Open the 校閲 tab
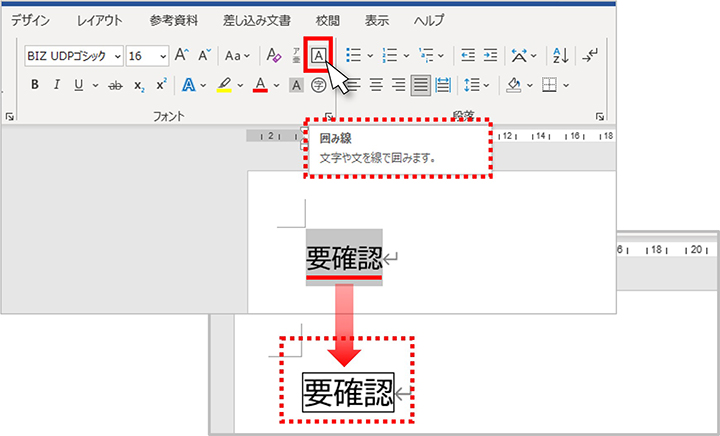The height and width of the screenshot is (436, 720). [327, 19]
